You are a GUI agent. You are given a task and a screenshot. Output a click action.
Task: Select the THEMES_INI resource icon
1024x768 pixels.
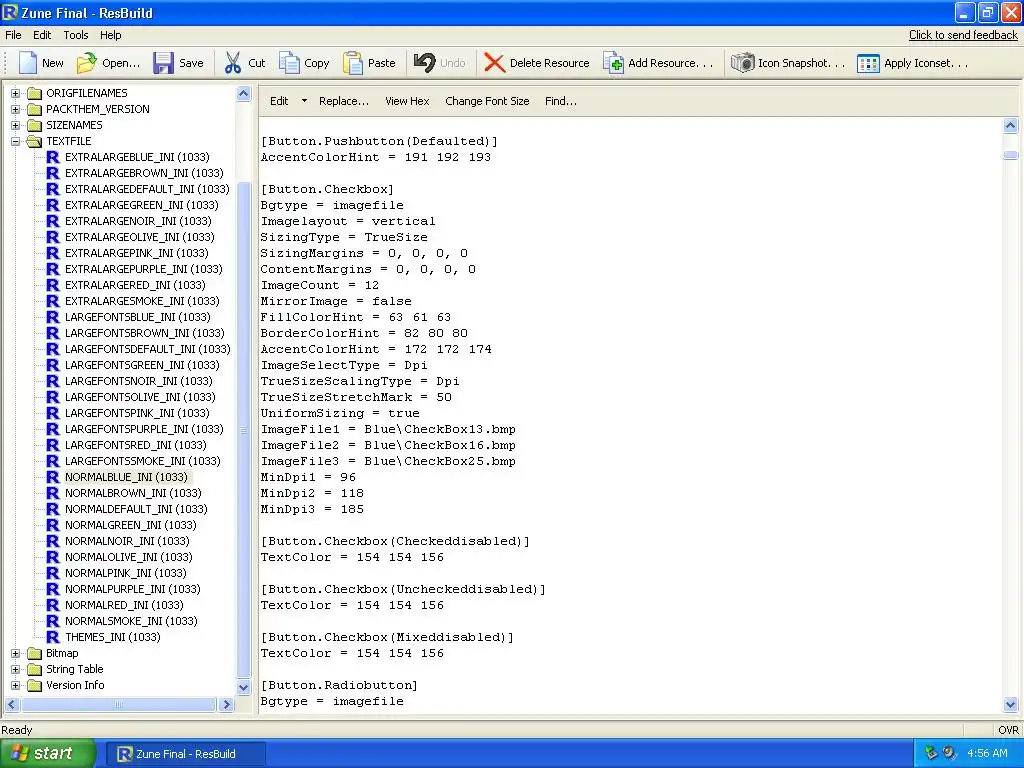(x=53, y=637)
